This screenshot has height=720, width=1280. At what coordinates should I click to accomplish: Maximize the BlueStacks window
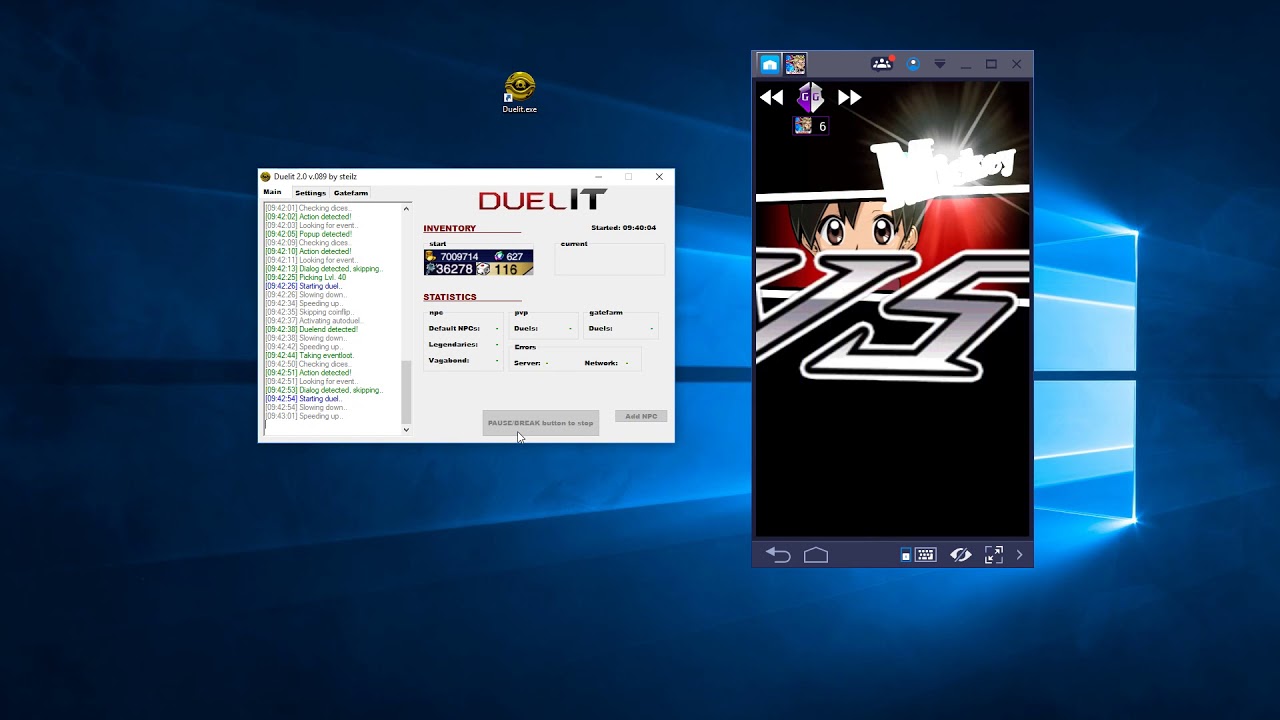pos(991,64)
